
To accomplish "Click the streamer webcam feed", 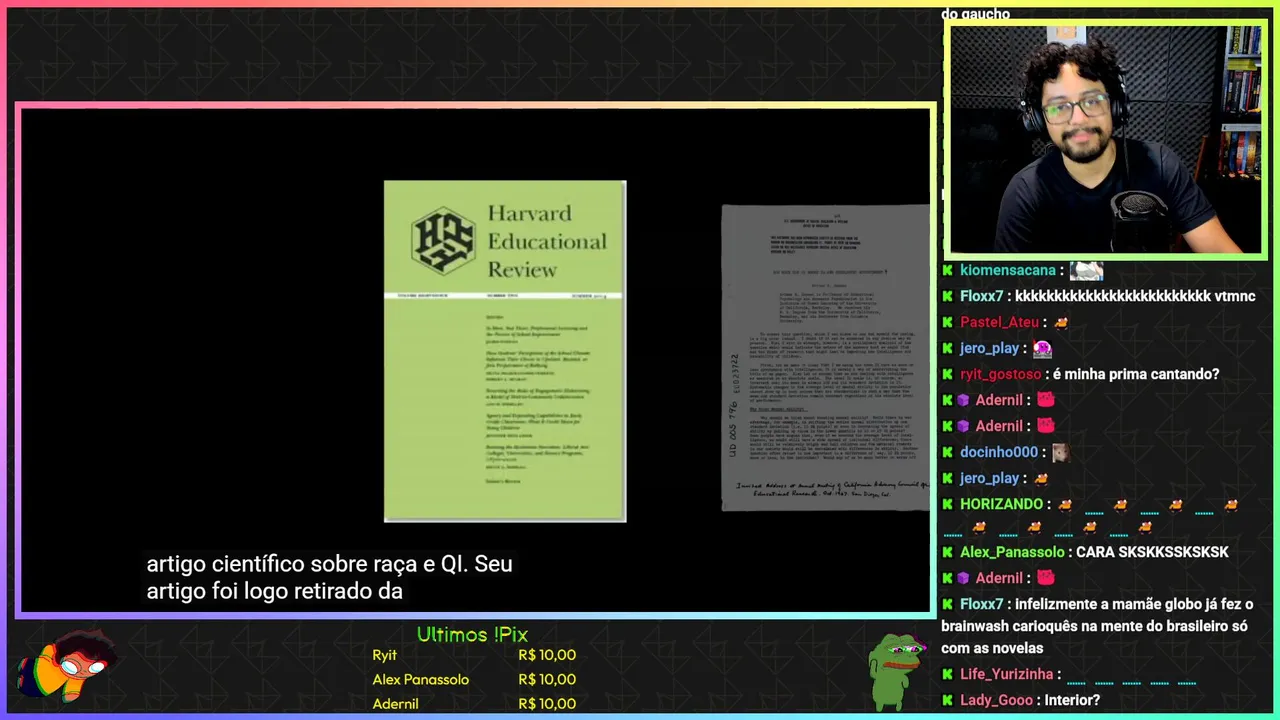I will (1106, 139).
